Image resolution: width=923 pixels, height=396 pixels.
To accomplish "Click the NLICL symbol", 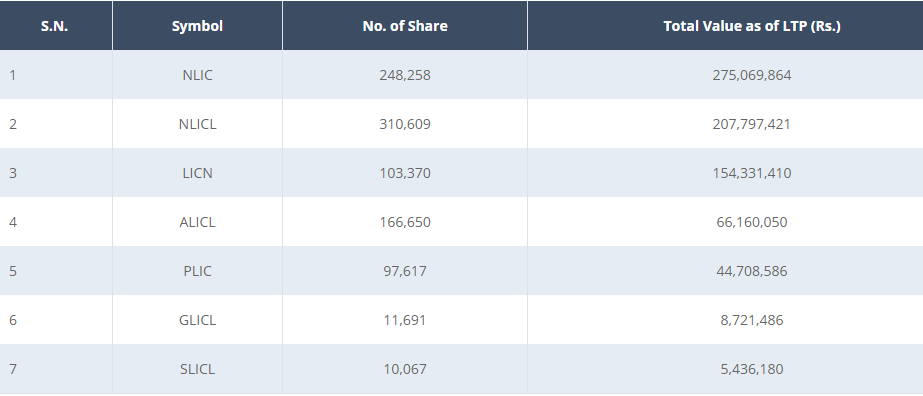I will pos(197,124).
